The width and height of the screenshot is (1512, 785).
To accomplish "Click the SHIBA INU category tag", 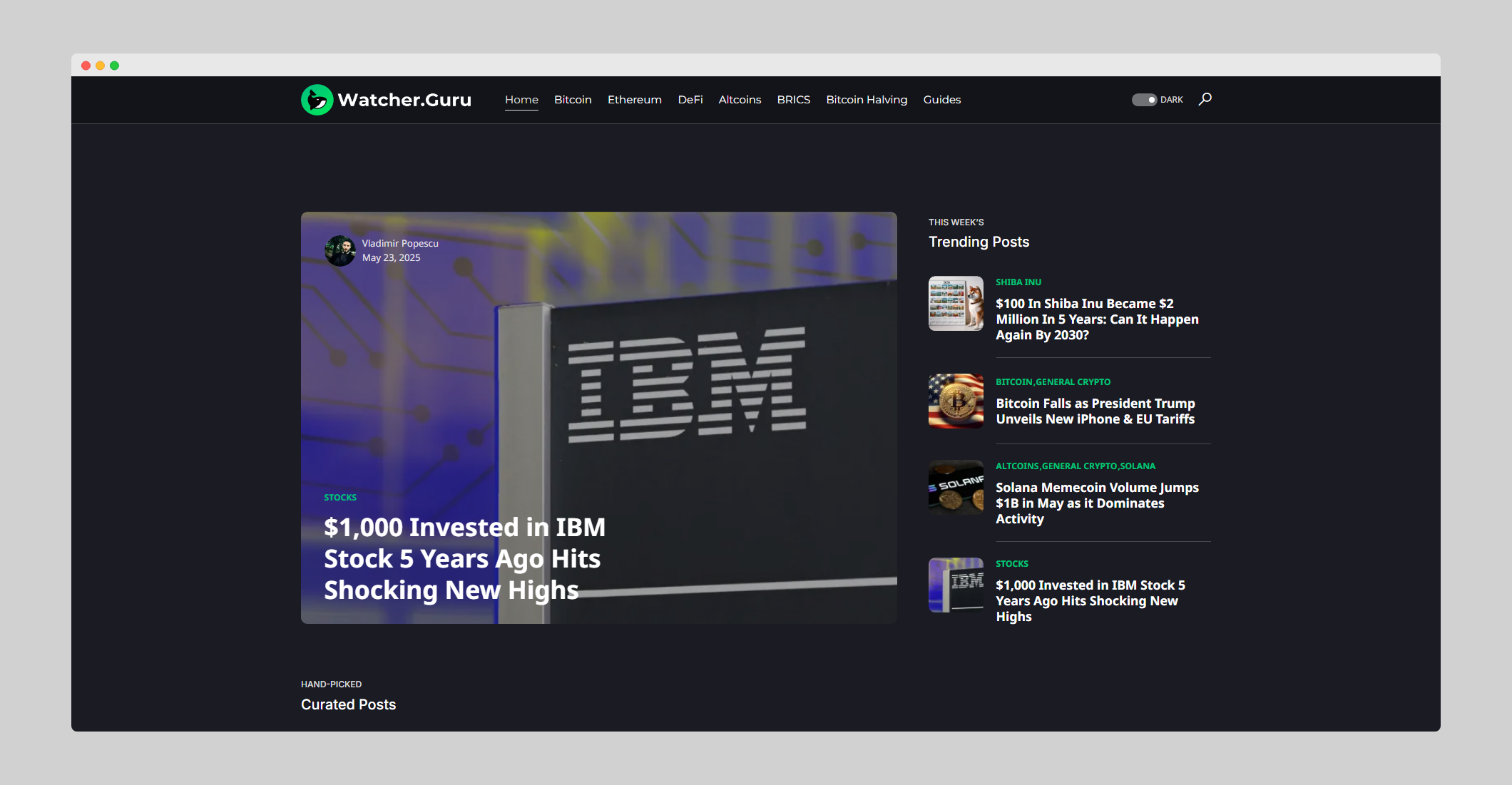I will [1018, 282].
